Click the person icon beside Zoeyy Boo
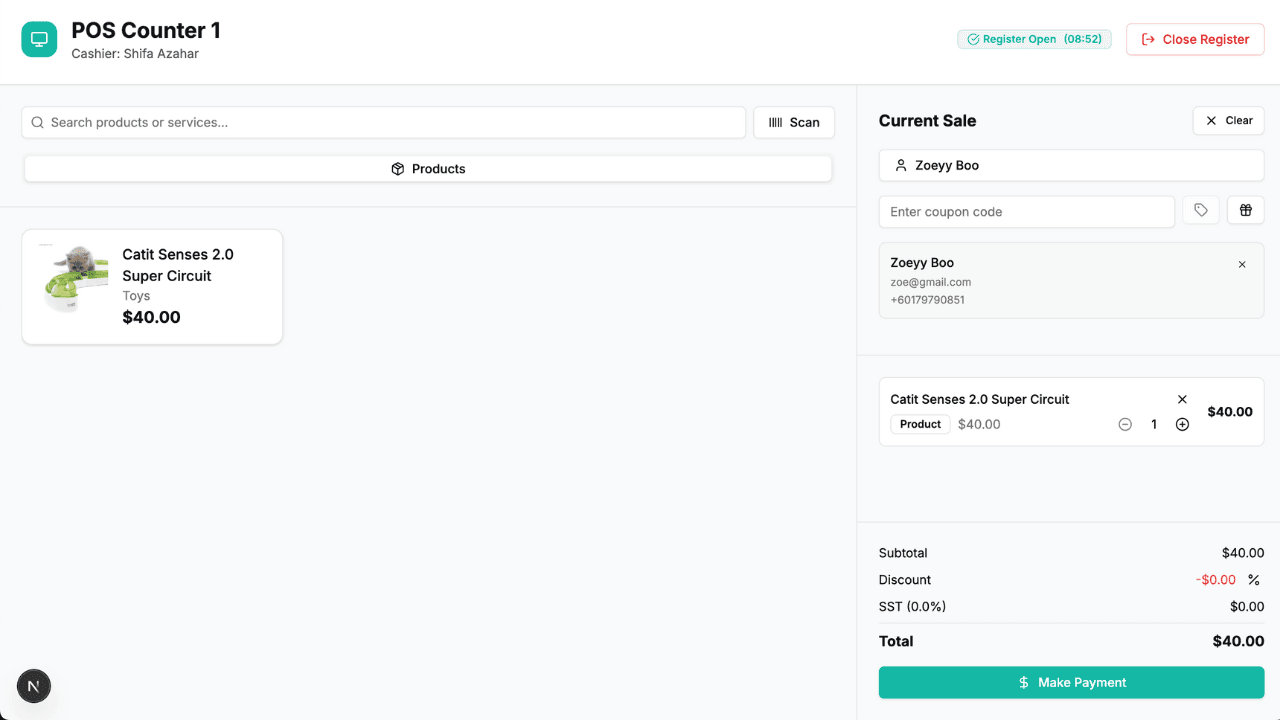 [x=900, y=165]
